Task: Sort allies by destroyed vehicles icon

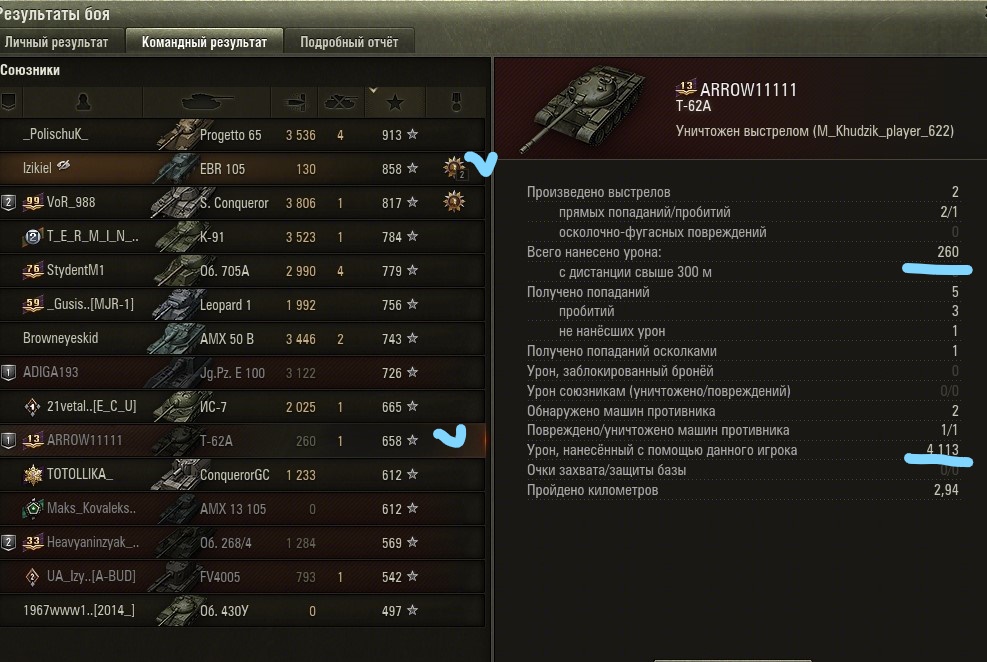Action: coord(341,101)
